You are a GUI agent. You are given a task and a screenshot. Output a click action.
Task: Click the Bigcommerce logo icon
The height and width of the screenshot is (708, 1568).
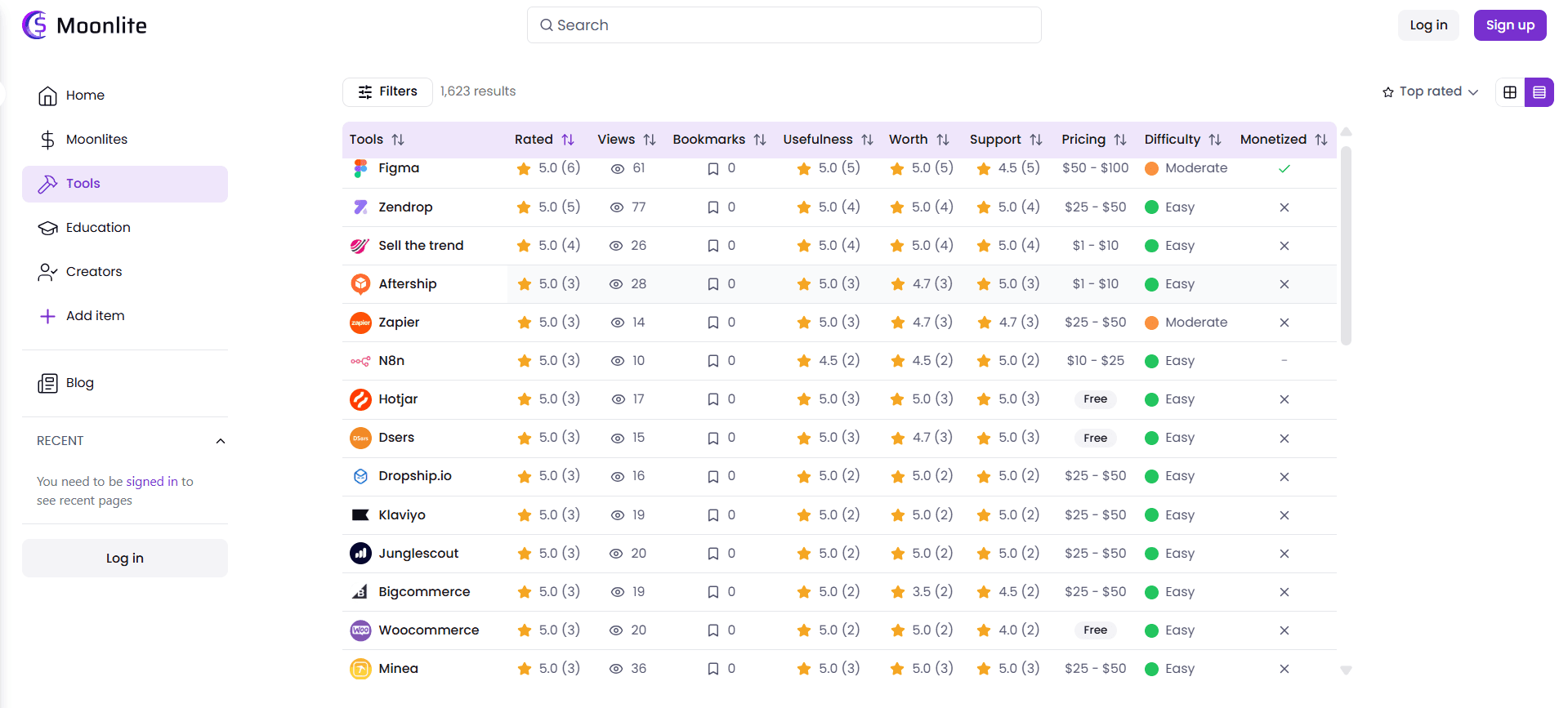coord(360,592)
